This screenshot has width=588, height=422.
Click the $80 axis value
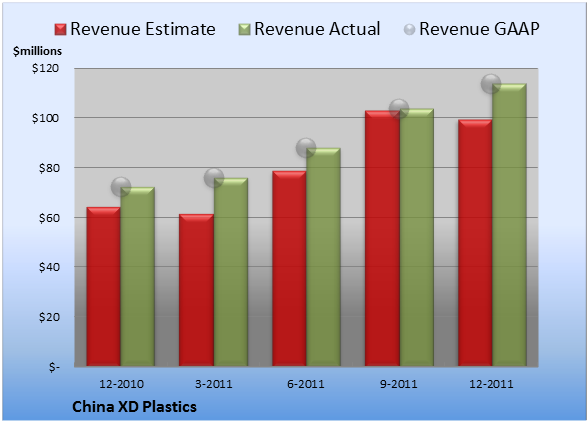pos(49,168)
